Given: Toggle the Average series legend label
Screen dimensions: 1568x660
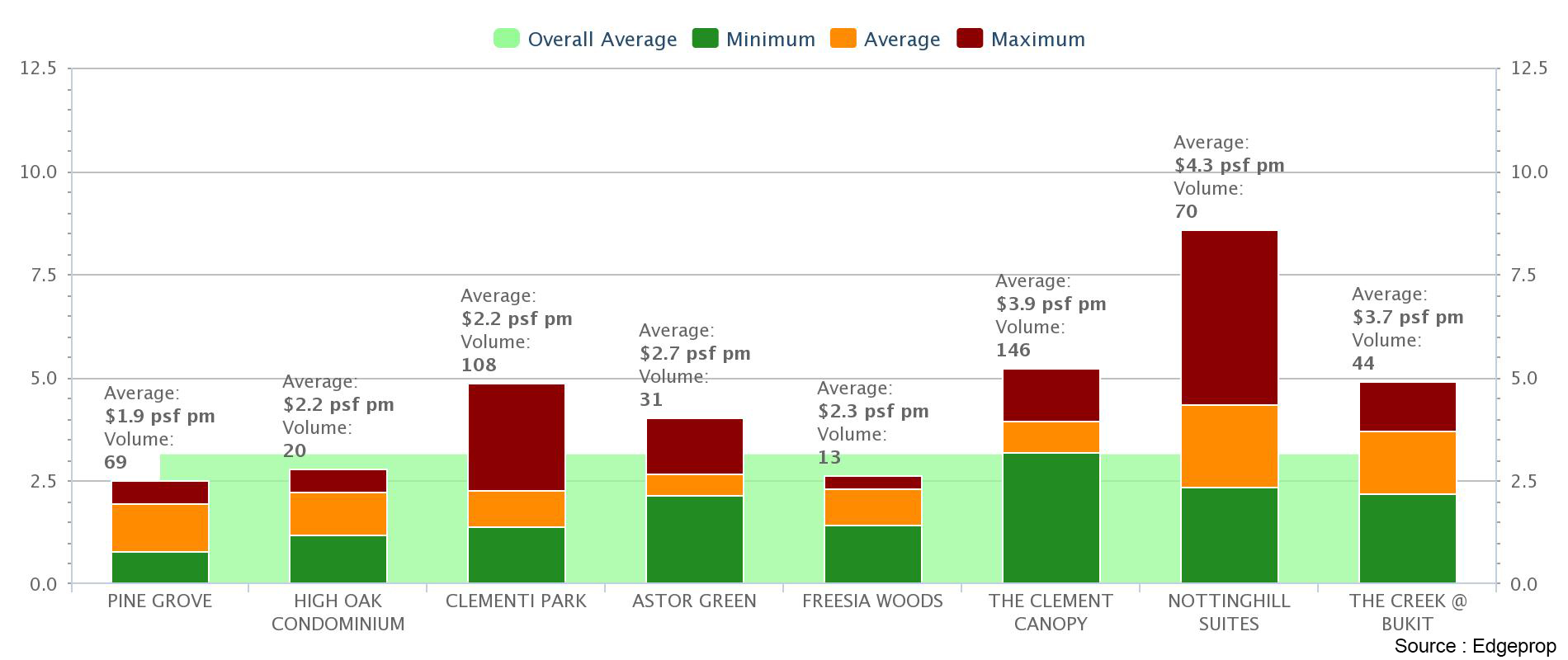Looking at the screenshot, I should 901,40.
